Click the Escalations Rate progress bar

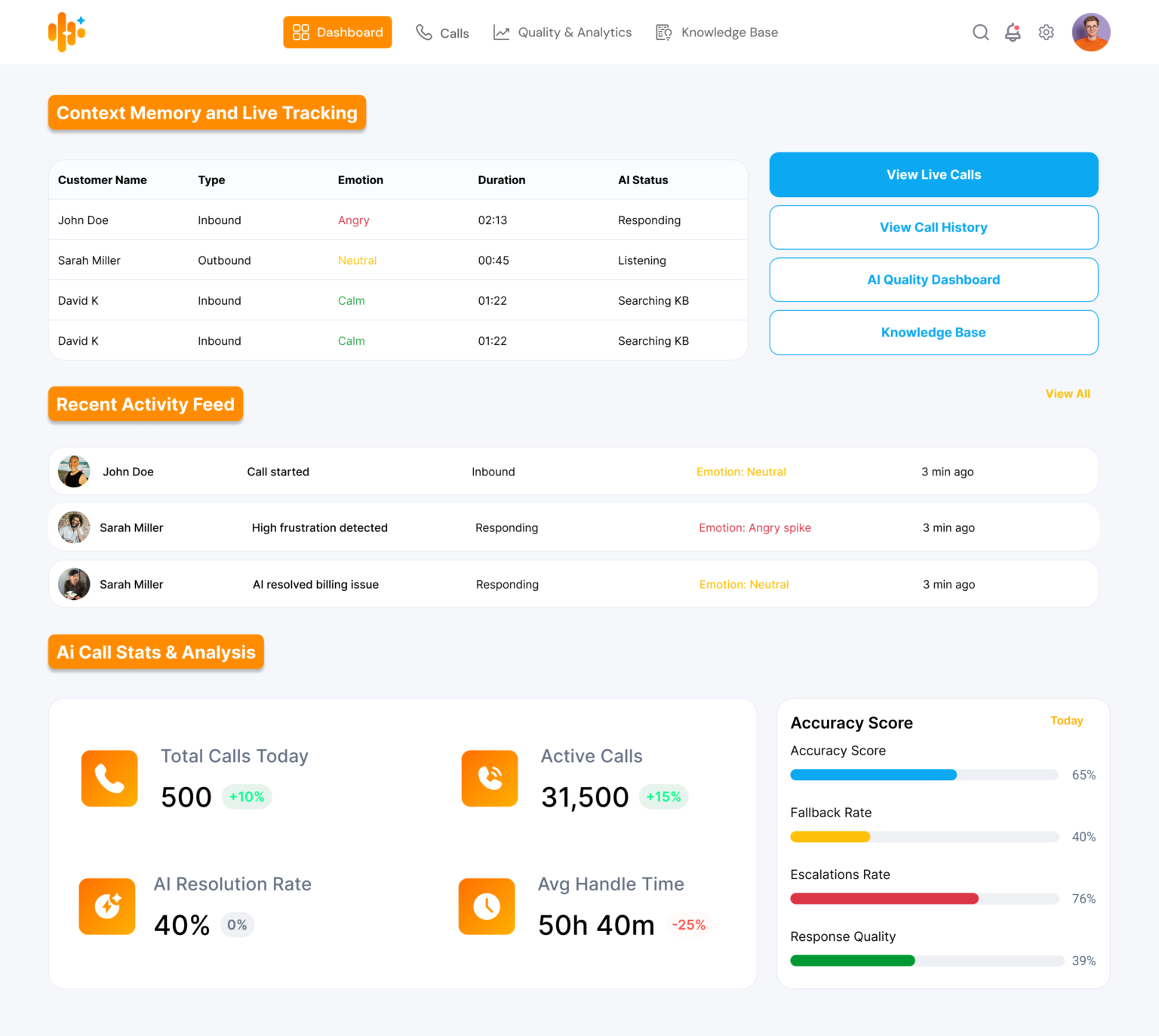(924, 899)
